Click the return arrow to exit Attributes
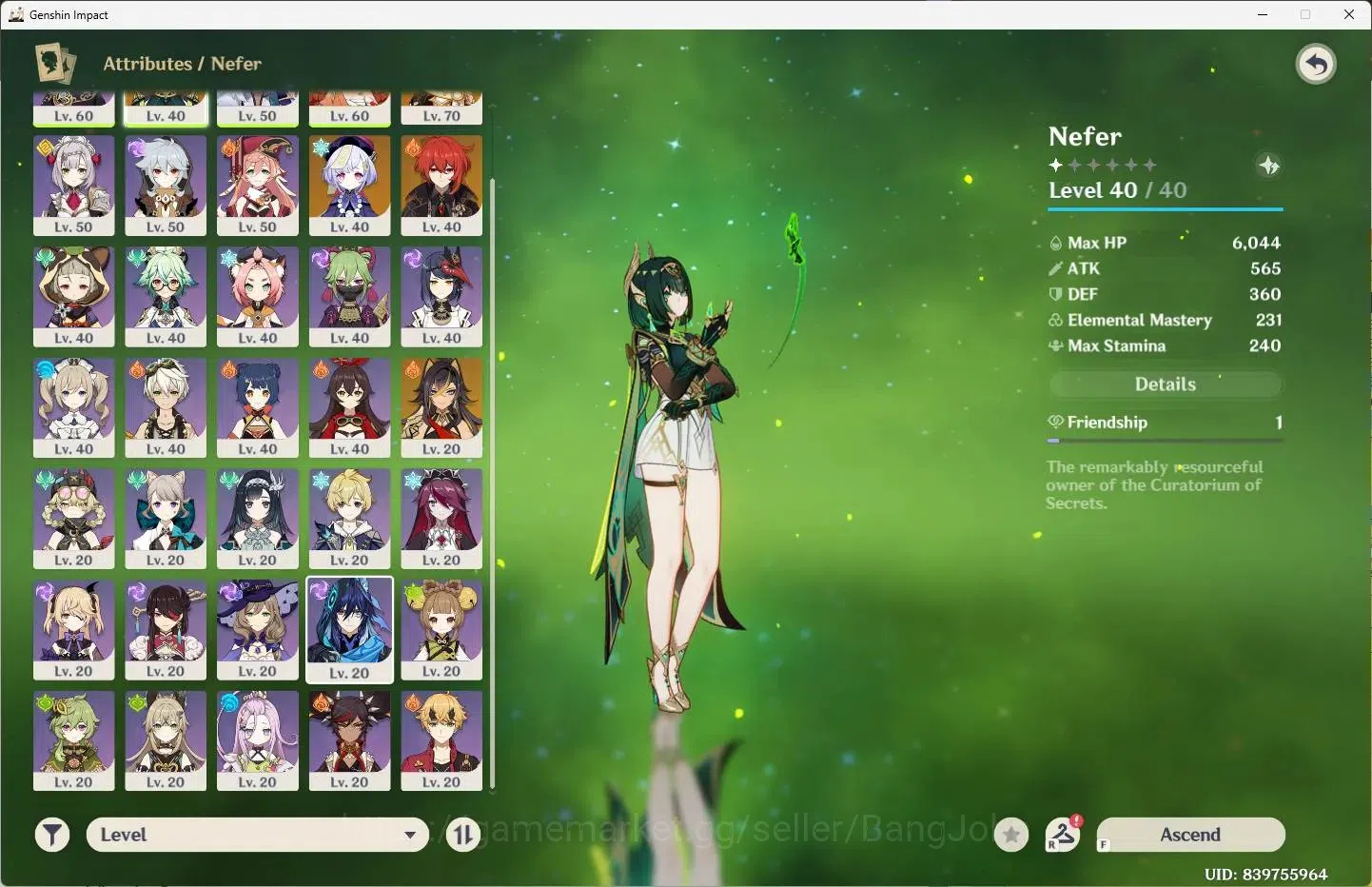This screenshot has height=887, width=1372. (1316, 65)
